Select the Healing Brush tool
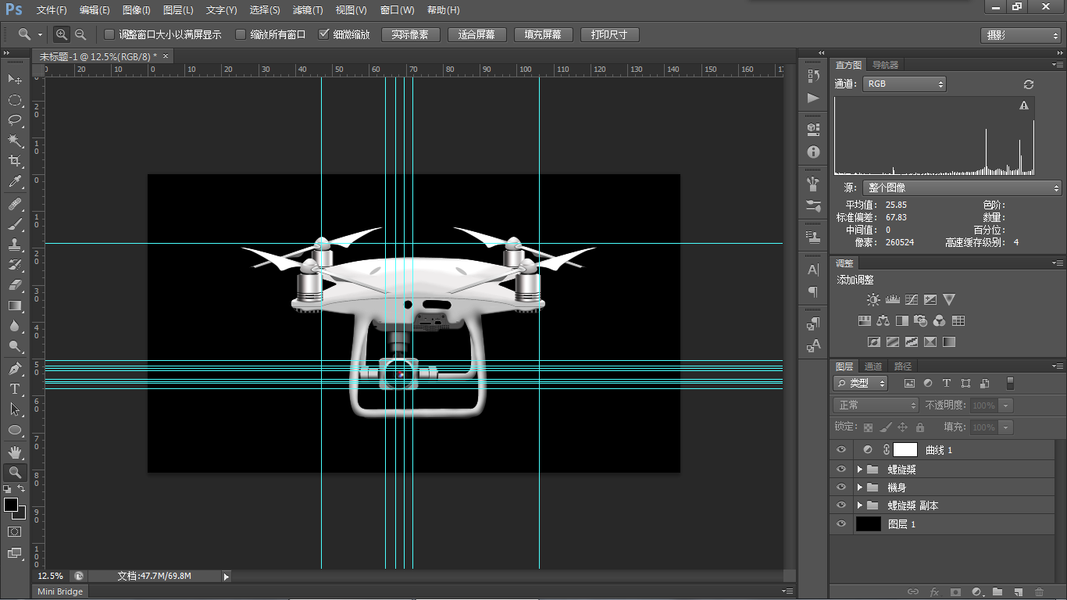1067x600 pixels. 14,204
